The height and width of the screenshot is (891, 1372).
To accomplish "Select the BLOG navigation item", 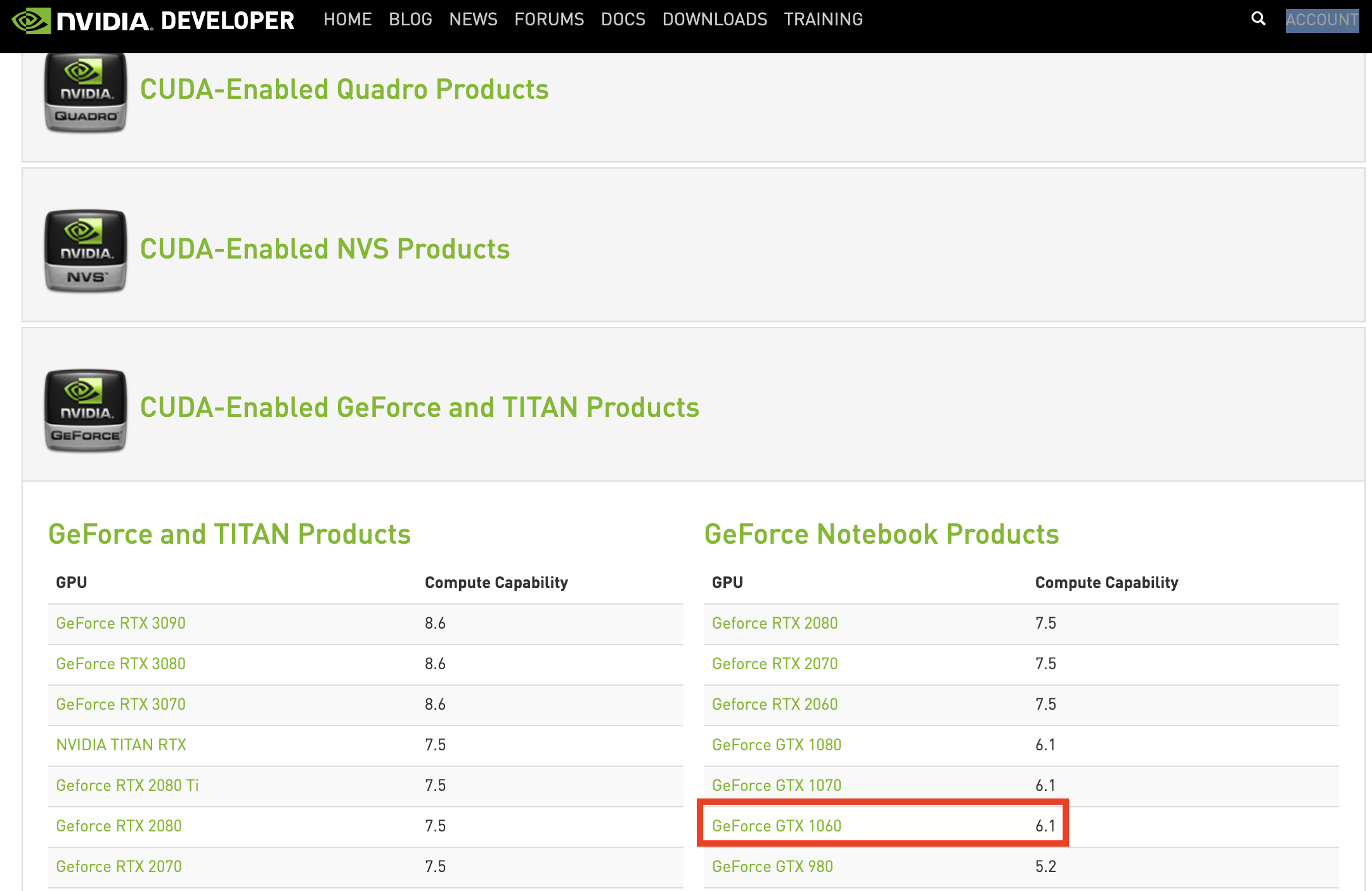I will (x=410, y=20).
